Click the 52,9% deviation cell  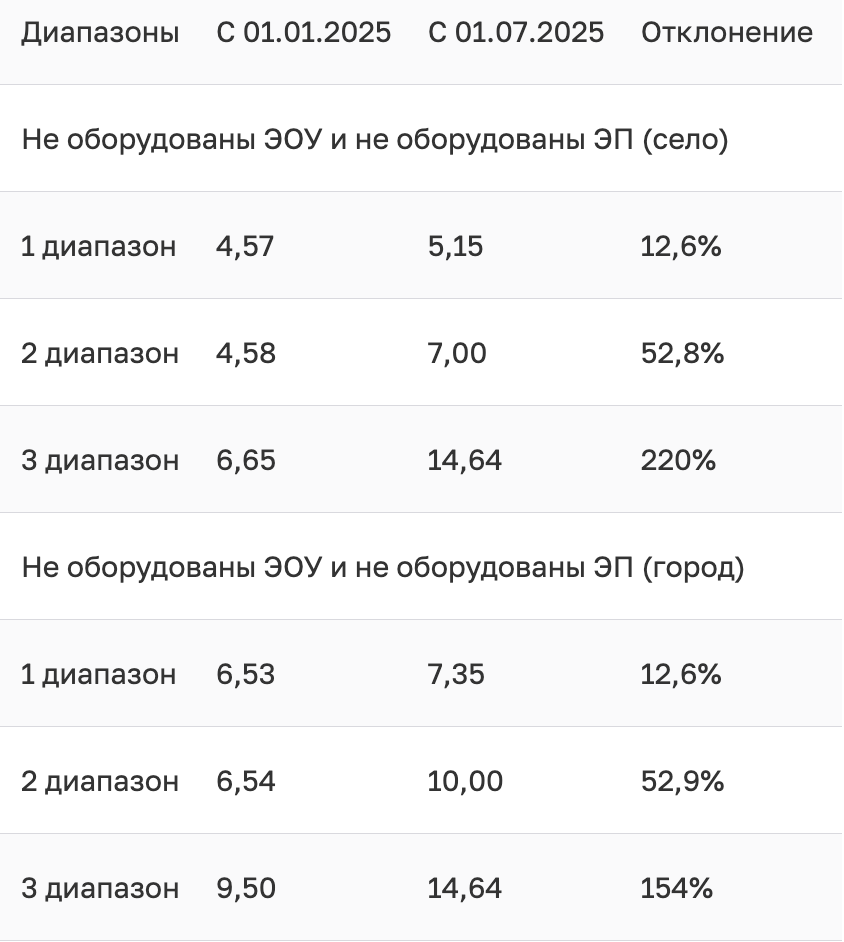click(682, 781)
